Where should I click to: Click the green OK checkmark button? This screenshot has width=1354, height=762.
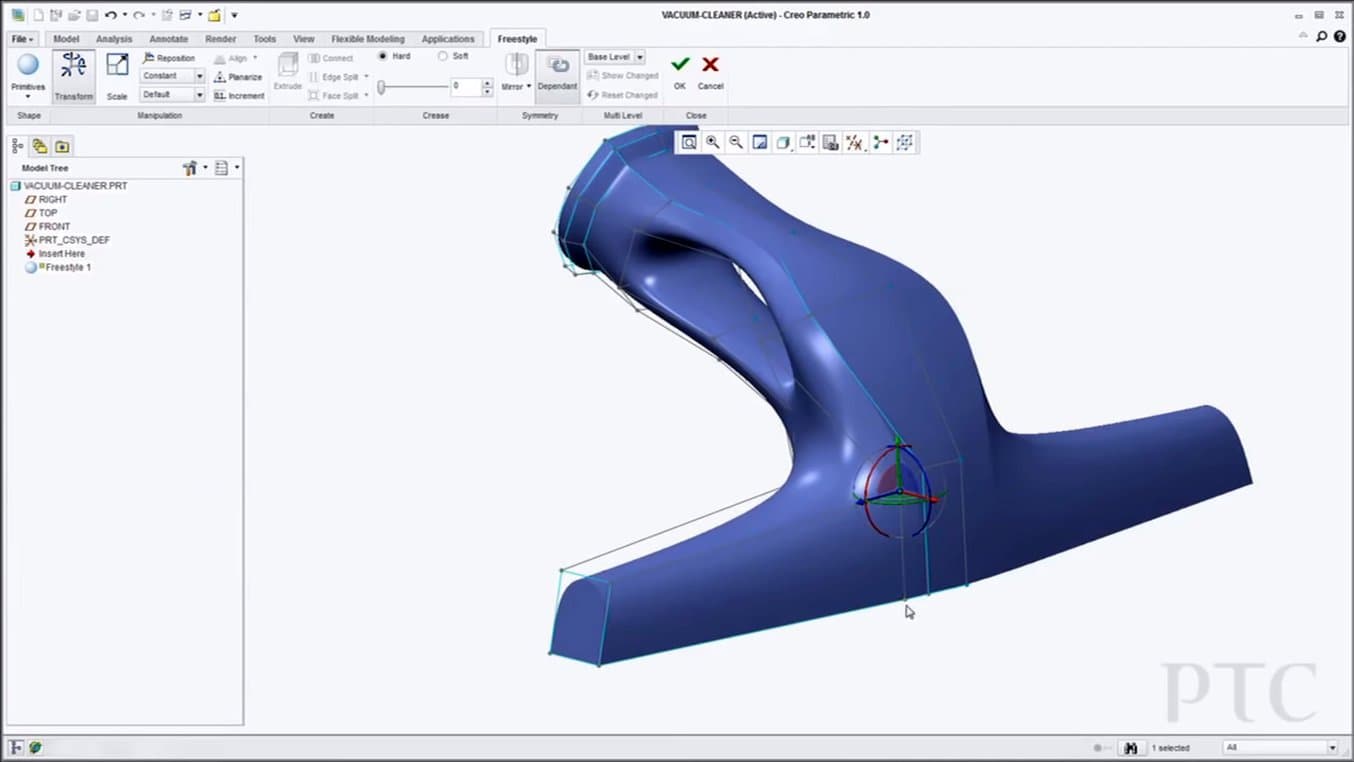(680, 65)
